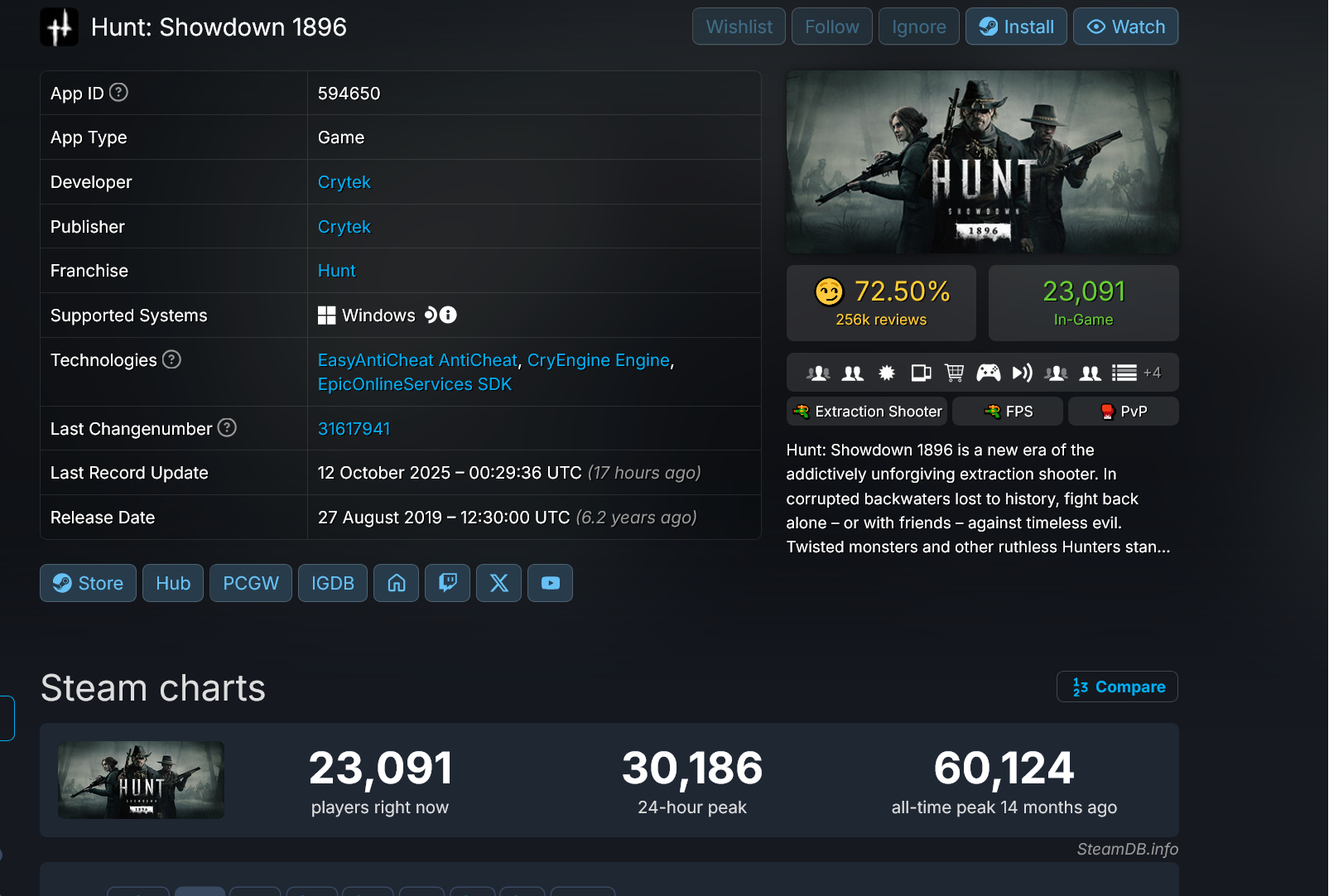
Task: Open the Technologies help question mark
Action: (171, 359)
